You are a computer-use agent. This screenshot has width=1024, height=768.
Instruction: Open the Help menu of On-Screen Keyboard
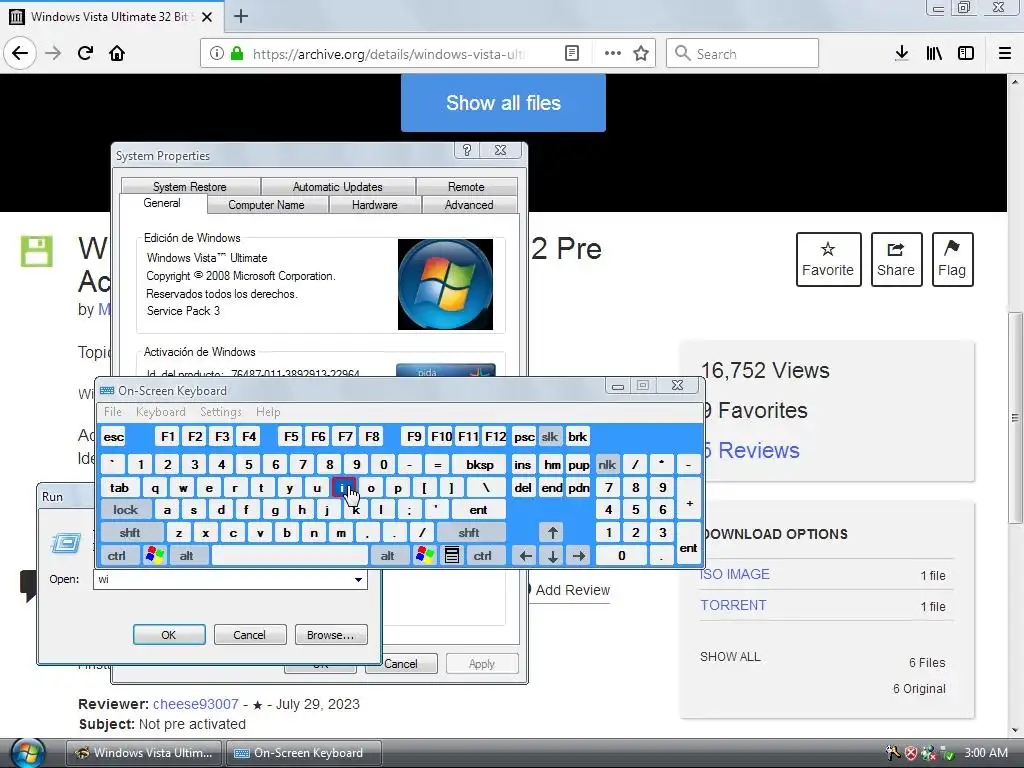(268, 412)
